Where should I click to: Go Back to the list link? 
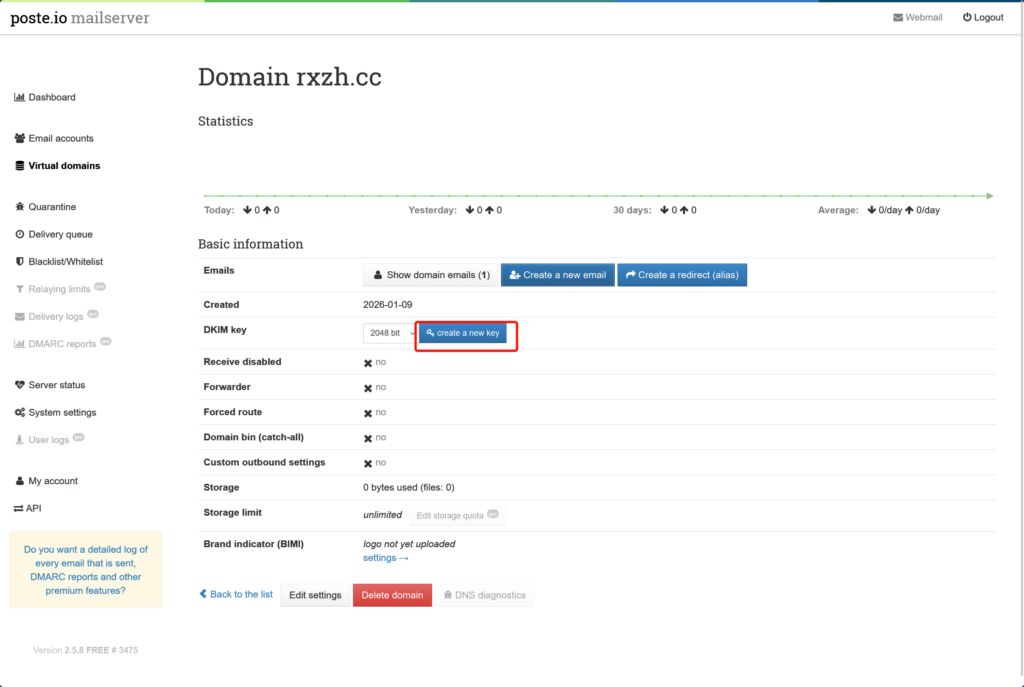(236, 594)
